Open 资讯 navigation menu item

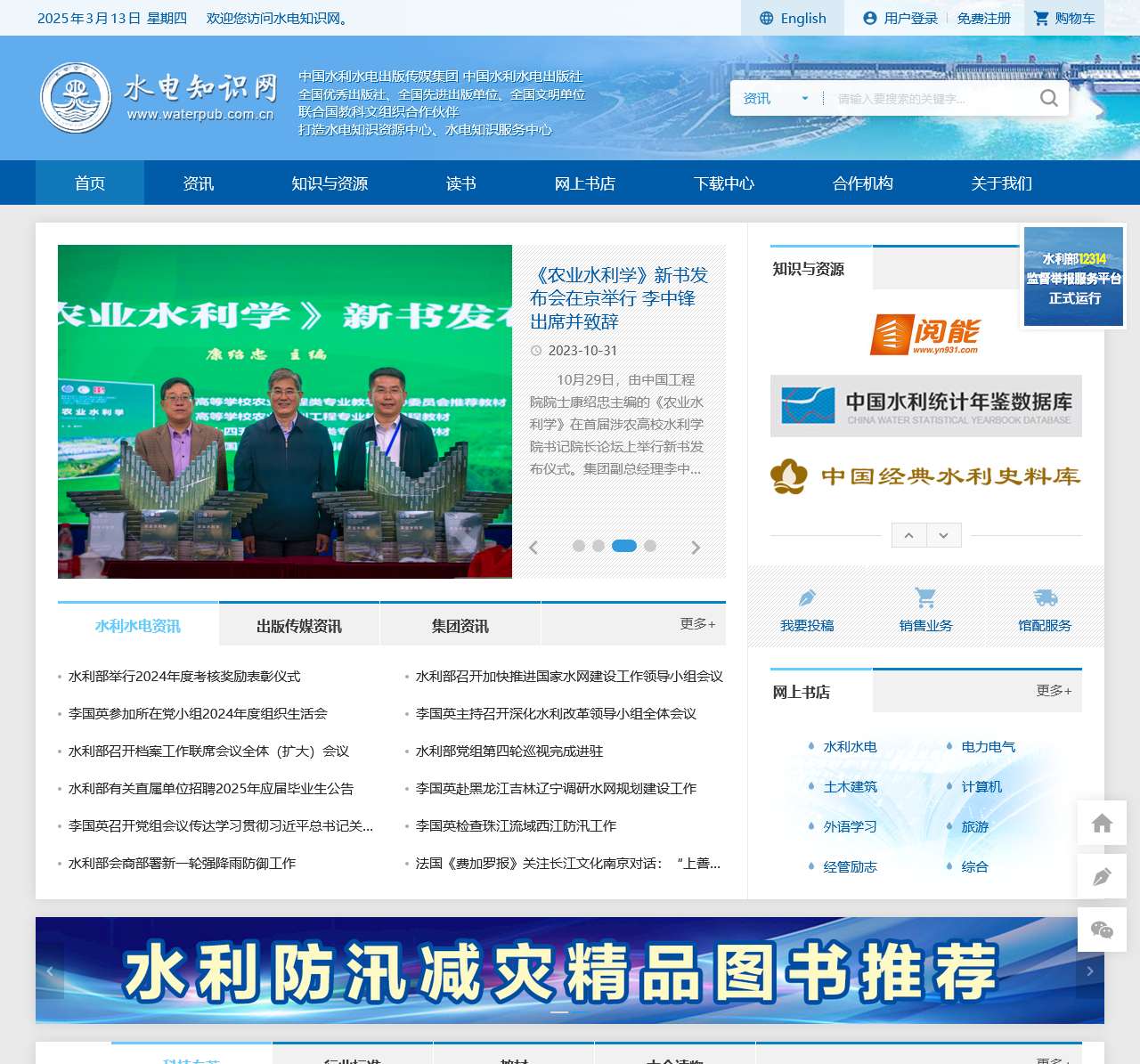(x=199, y=183)
